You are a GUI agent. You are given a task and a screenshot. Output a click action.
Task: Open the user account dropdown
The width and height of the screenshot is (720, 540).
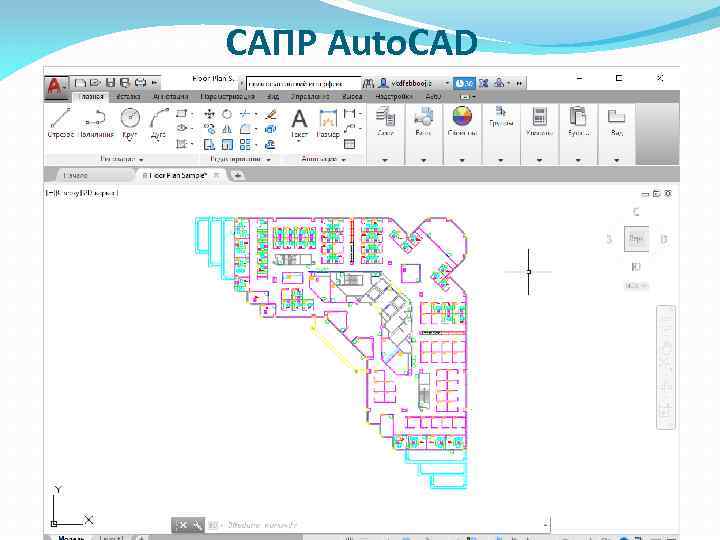click(446, 83)
